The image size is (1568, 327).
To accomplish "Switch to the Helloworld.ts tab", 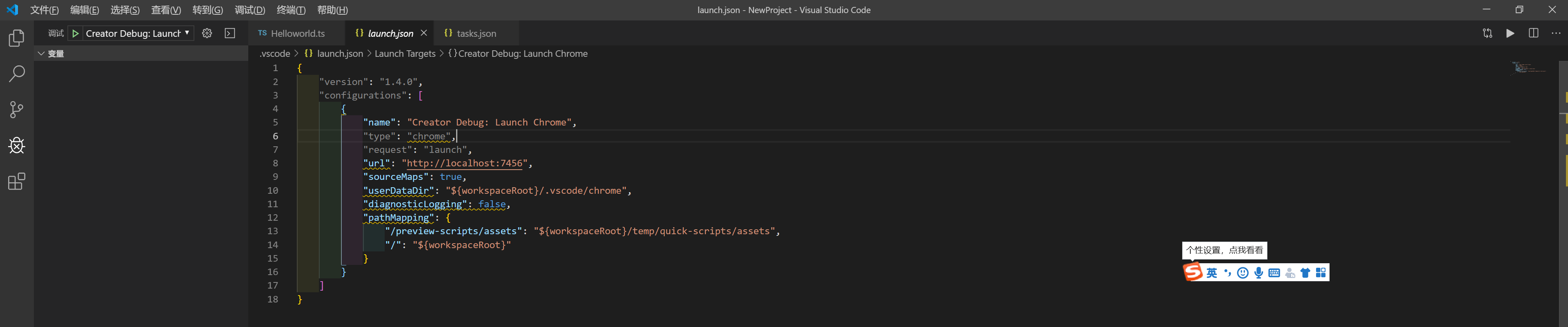I will [x=297, y=34].
